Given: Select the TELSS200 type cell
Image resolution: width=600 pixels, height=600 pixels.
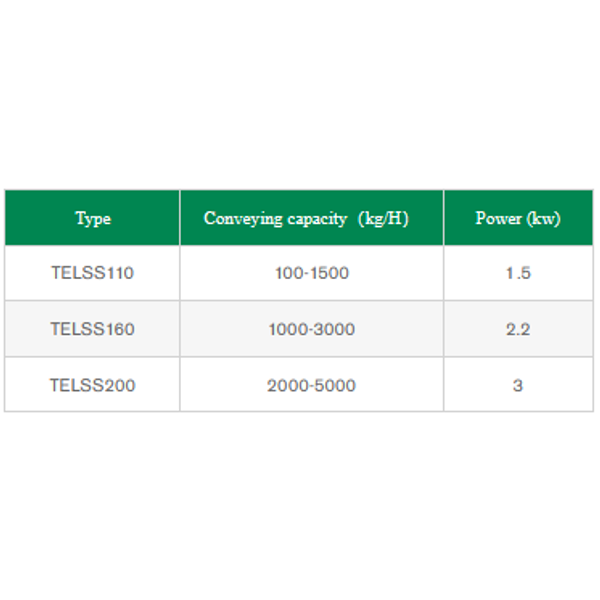Looking at the screenshot, I should 92,385.
